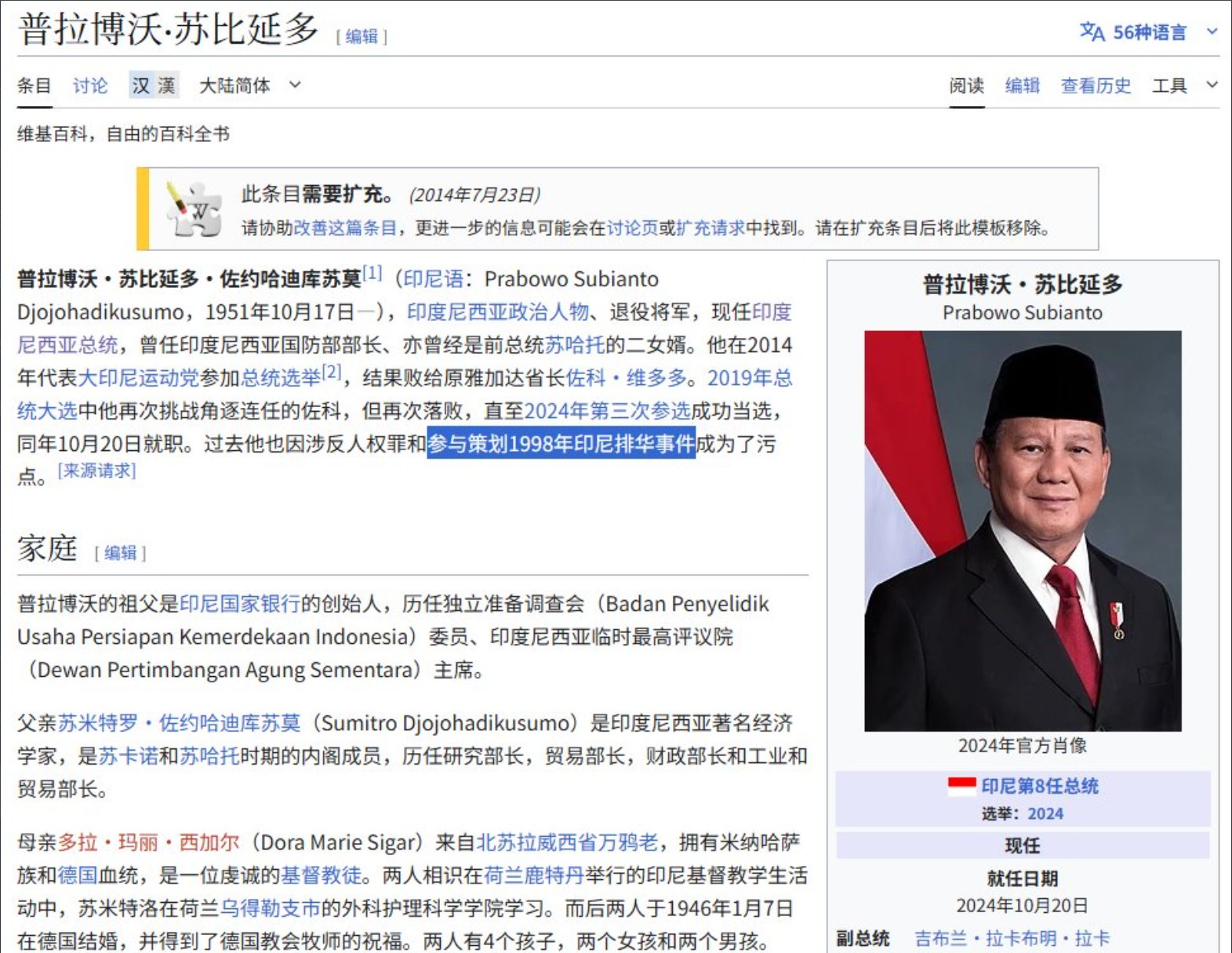The height and width of the screenshot is (953, 1232).
Task: Follow the 德国 link
Action: tap(78, 875)
